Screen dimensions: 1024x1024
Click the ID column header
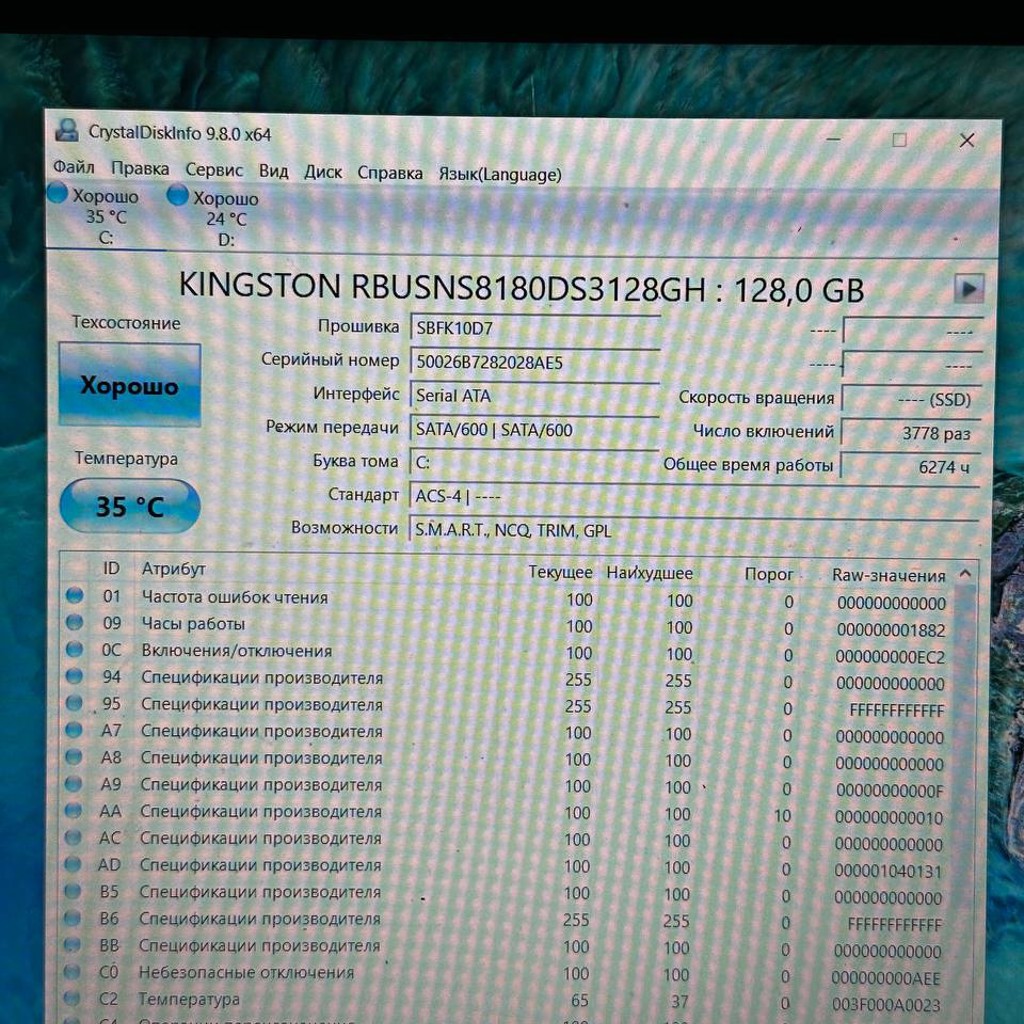tap(111, 568)
